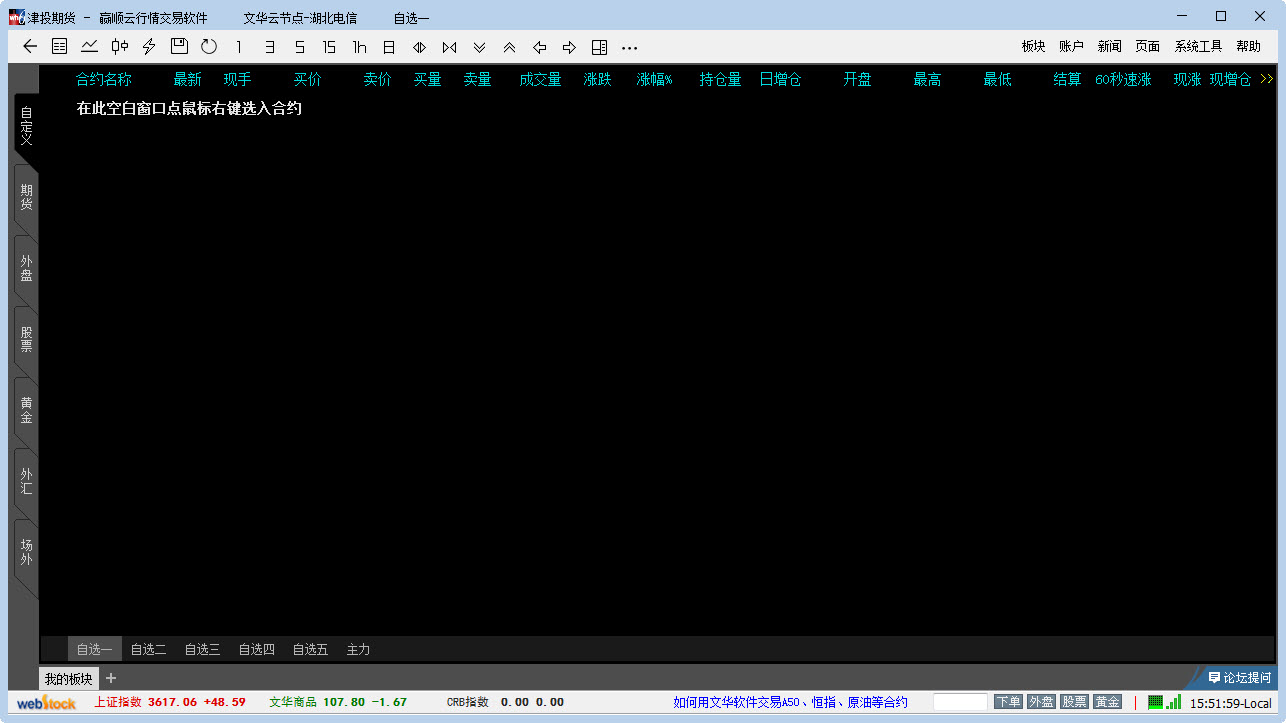Expand more columns with the >> arrows
The image size is (1286, 723).
[x=1267, y=79]
